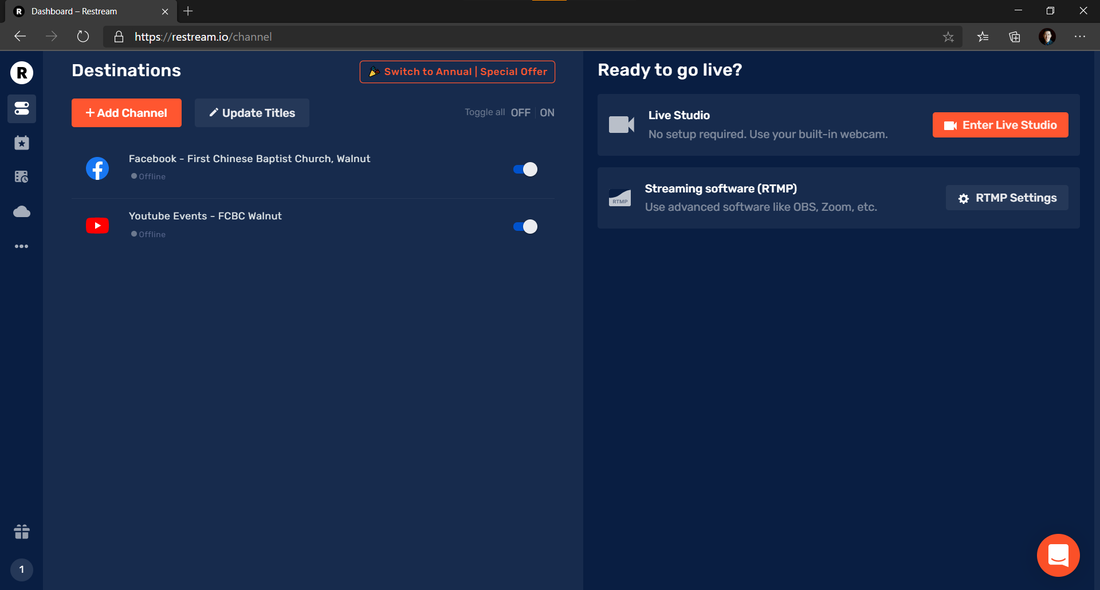This screenshot has height=590, width=1100.
Task: Click the Facebook channel icon
Action: [97, 168]
